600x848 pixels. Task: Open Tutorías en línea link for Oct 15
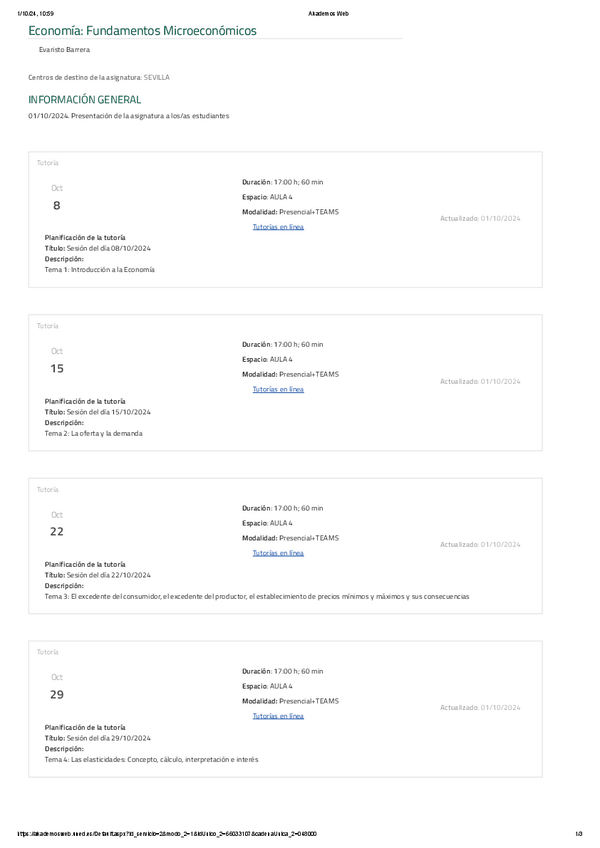tap(278, 389)
